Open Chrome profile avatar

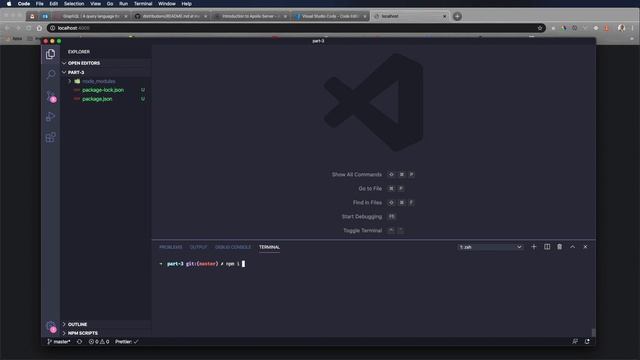pyautogui.click(x=621, y=28)
